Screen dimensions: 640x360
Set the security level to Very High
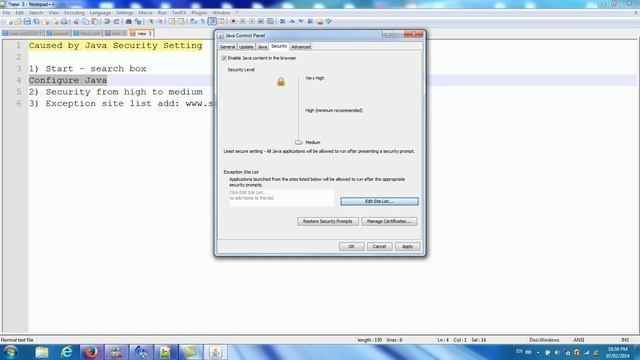point(315,78)
